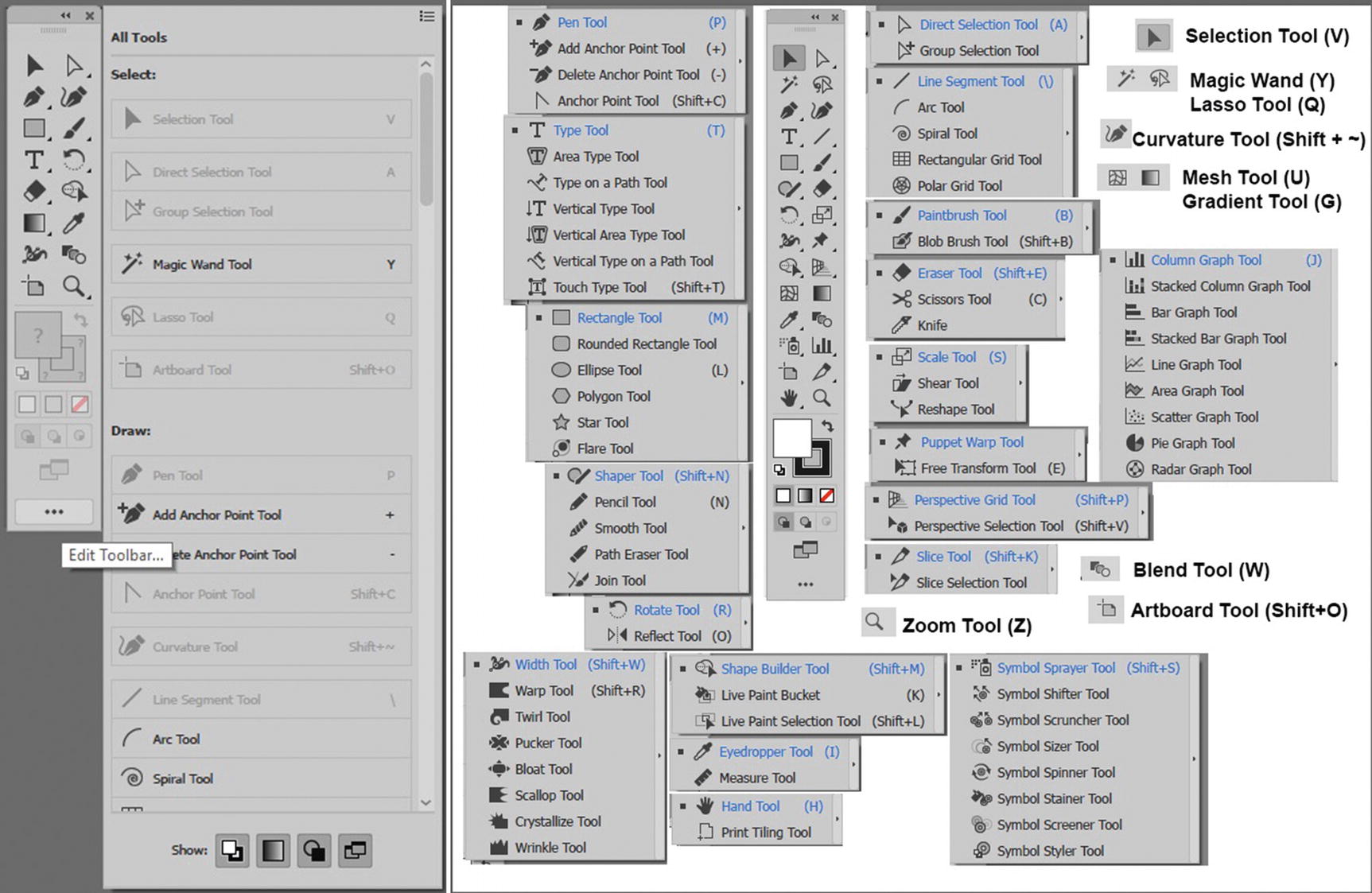The height and width of the screenshot is (893, 1372).
Task: Choose the Shape Builder Tool
Action: coord(774,669)
